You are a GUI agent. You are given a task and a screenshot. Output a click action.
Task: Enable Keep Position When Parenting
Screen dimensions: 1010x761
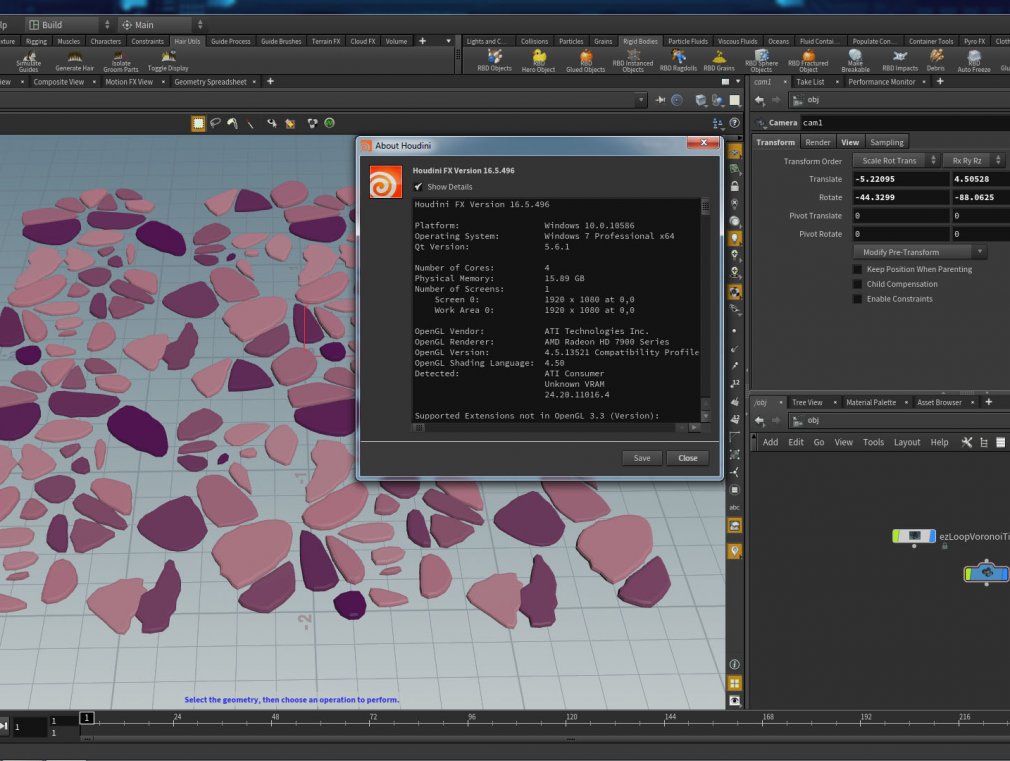pos(857,269)
